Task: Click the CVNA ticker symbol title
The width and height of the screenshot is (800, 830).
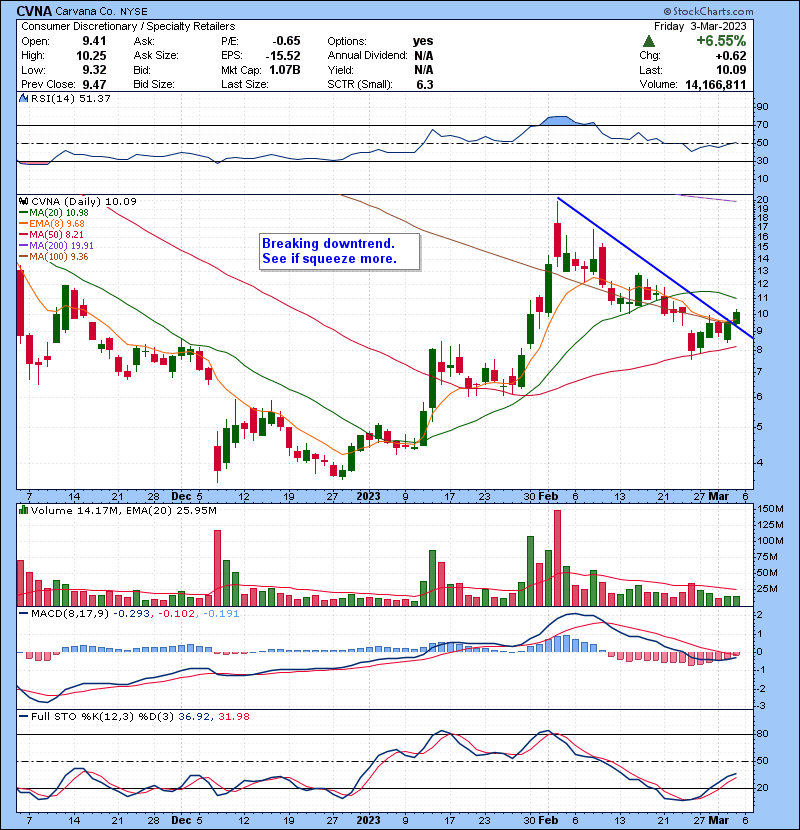Action: pos(34,11)
